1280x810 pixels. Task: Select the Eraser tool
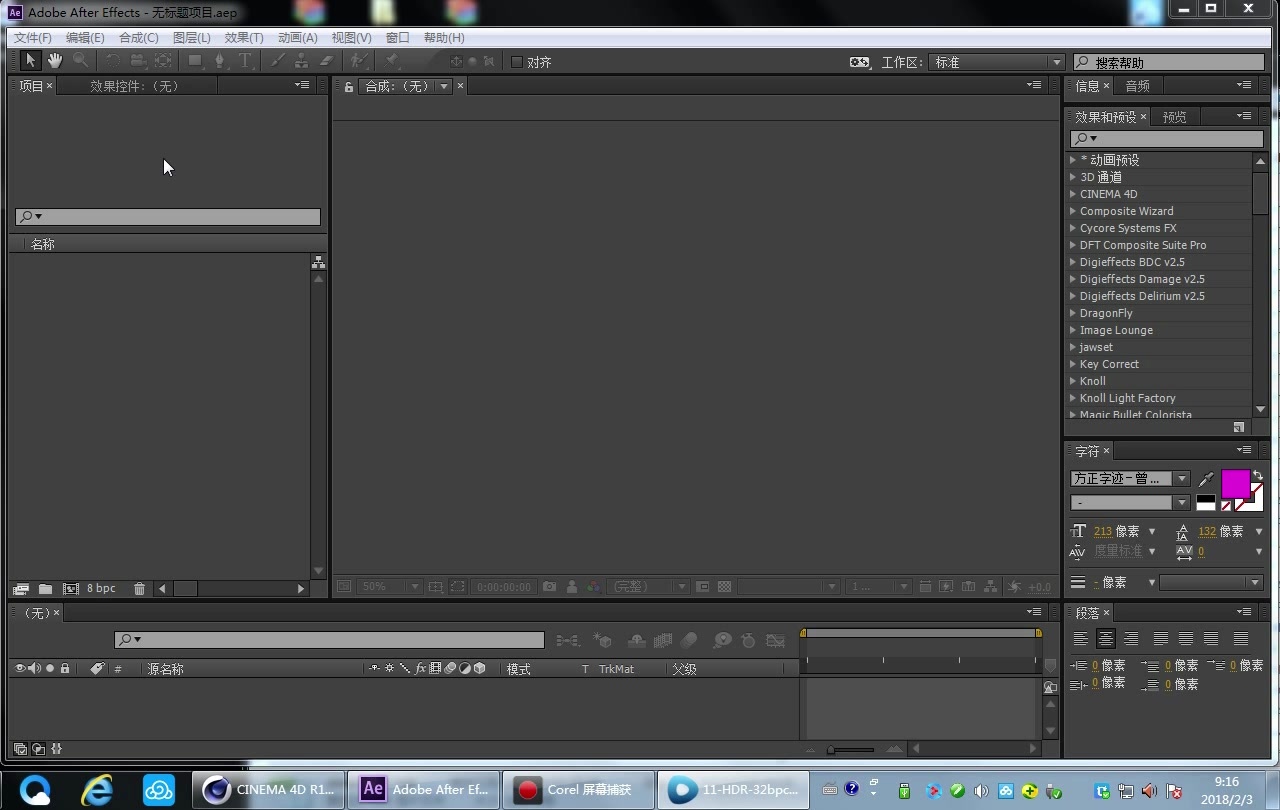(x=325, y=61)
